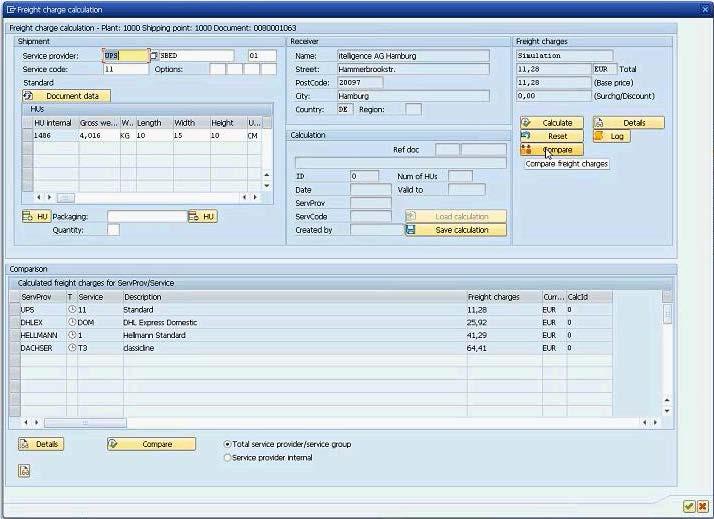Open search help icon next to Service provider
The height and width of the screenshot is (519, 714).
click(x=153, y=56)
